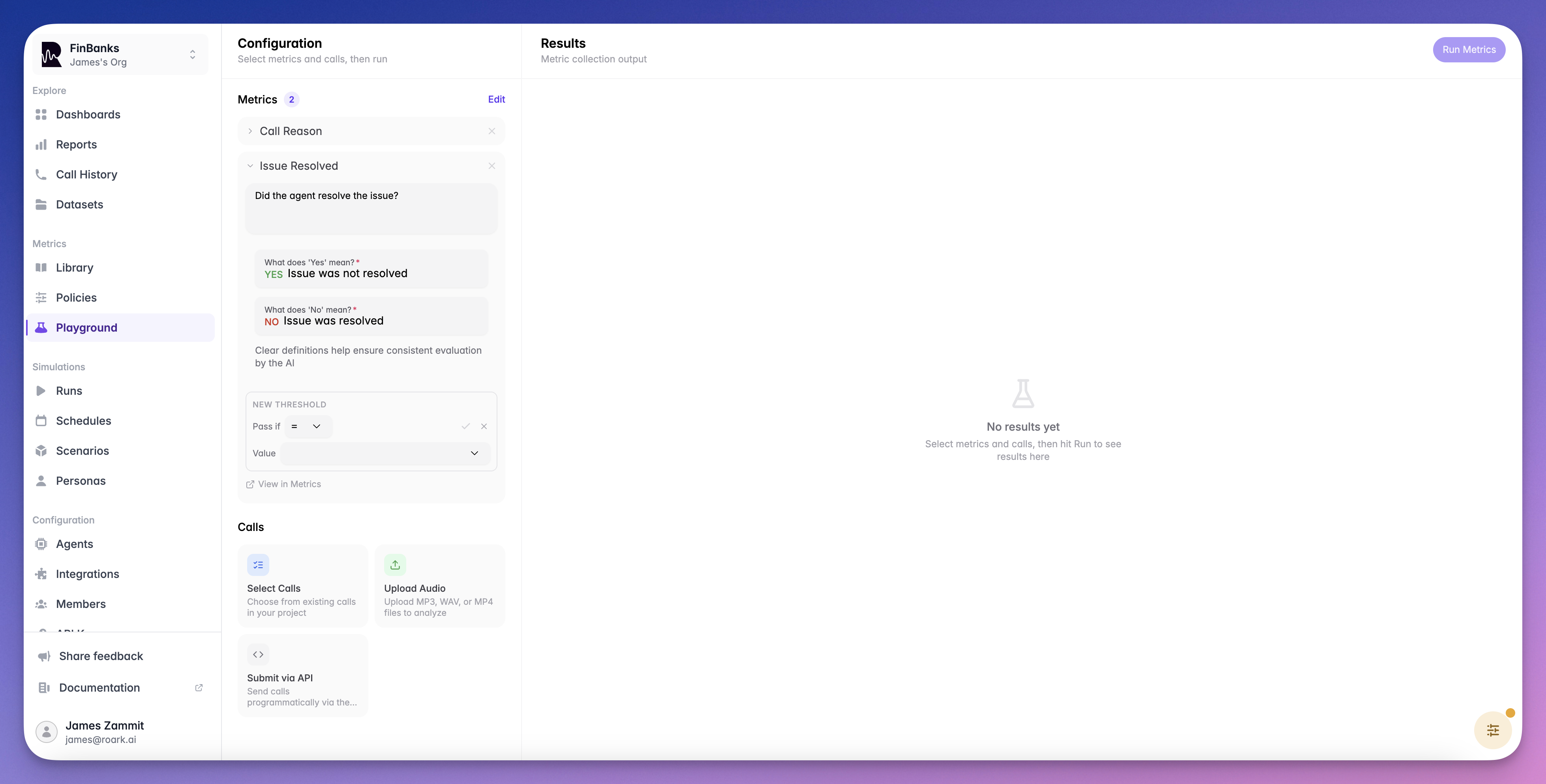The height and width of the screenshot is (784, 1546).
Task: Expand the Call Reason metric
Action: point(250,131)
